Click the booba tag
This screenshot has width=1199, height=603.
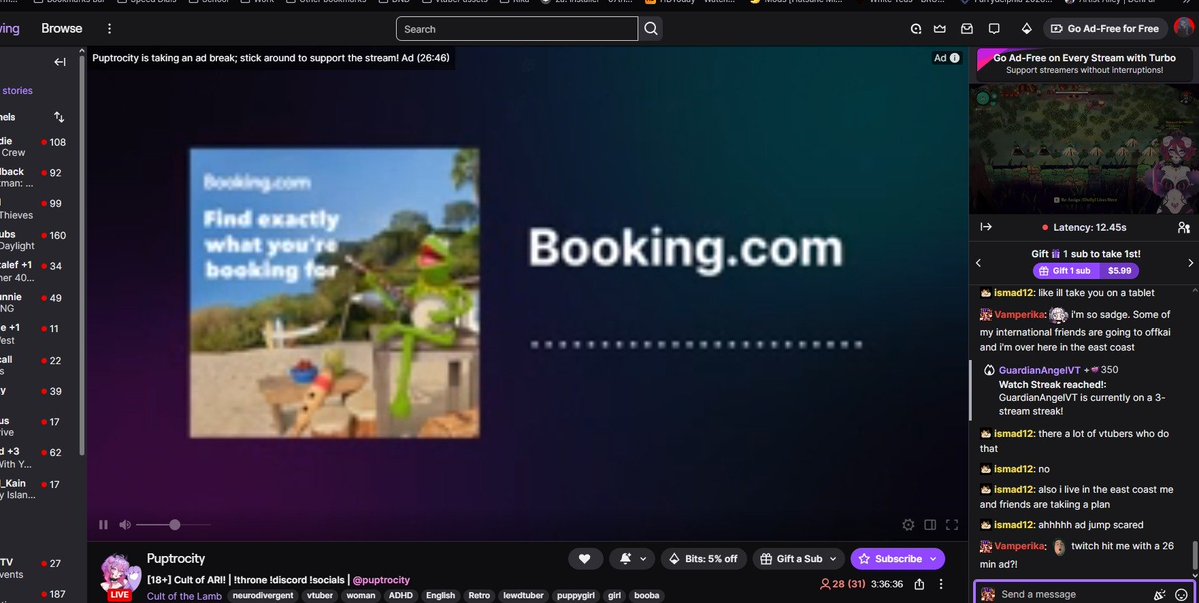tap(647, 595)
